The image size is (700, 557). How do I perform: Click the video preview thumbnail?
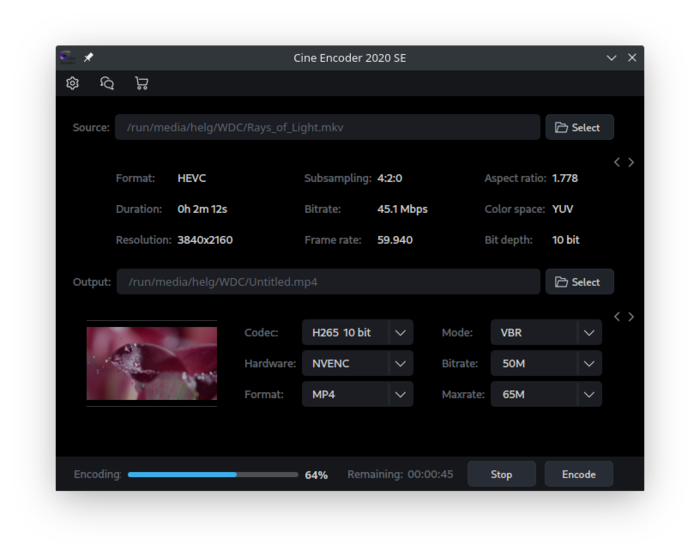click(x=152, y=363)
